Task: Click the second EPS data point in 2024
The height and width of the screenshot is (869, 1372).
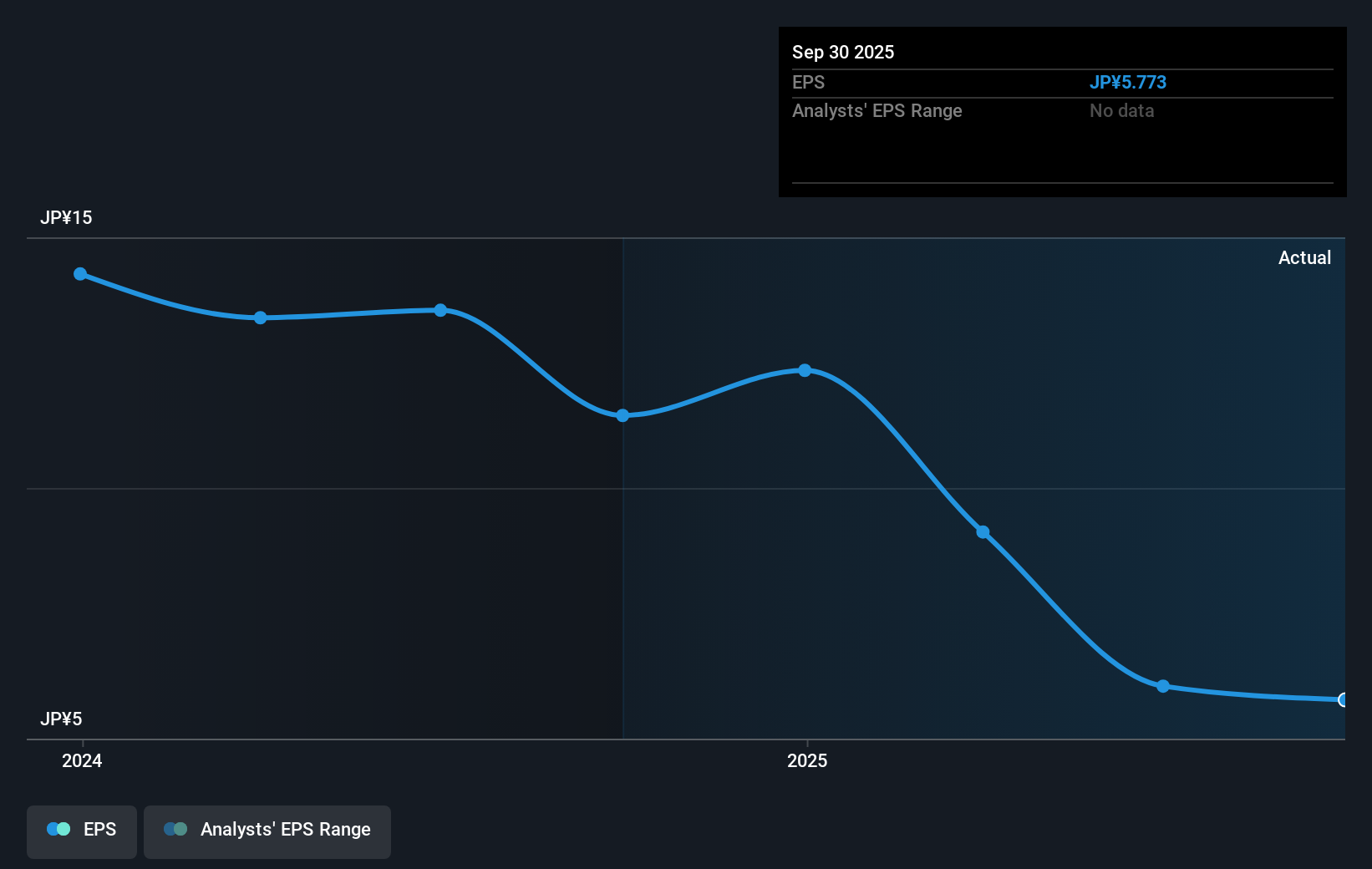Action: point(260,318)
